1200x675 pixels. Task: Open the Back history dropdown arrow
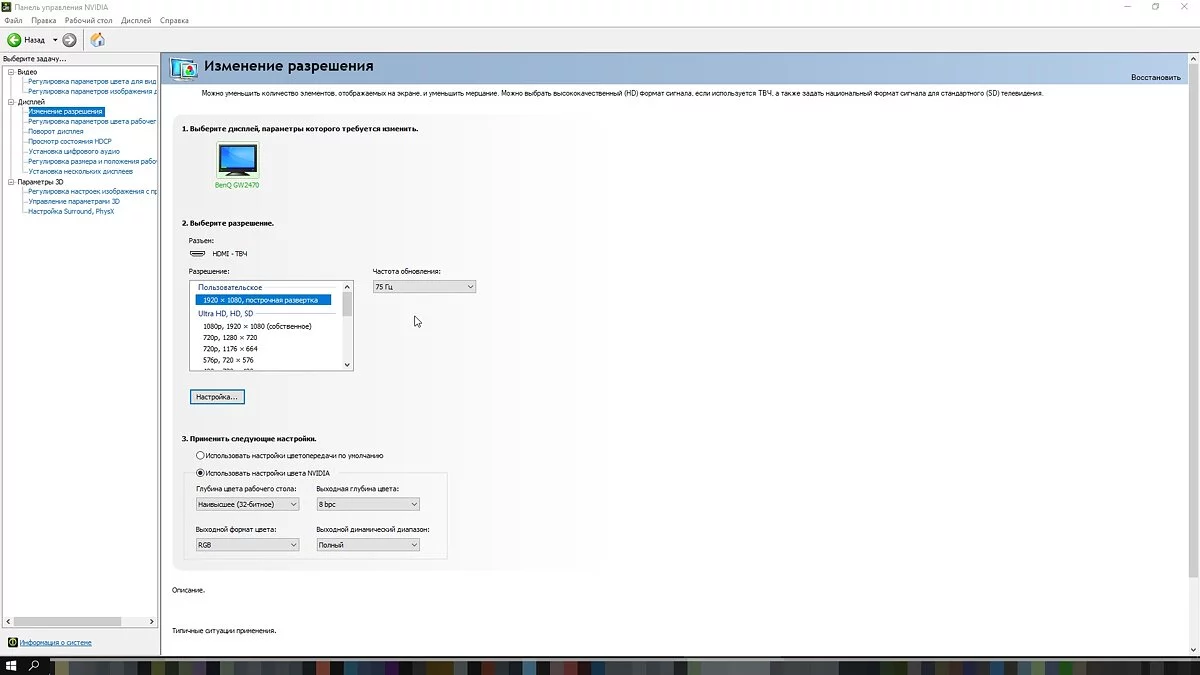(55, 40)
